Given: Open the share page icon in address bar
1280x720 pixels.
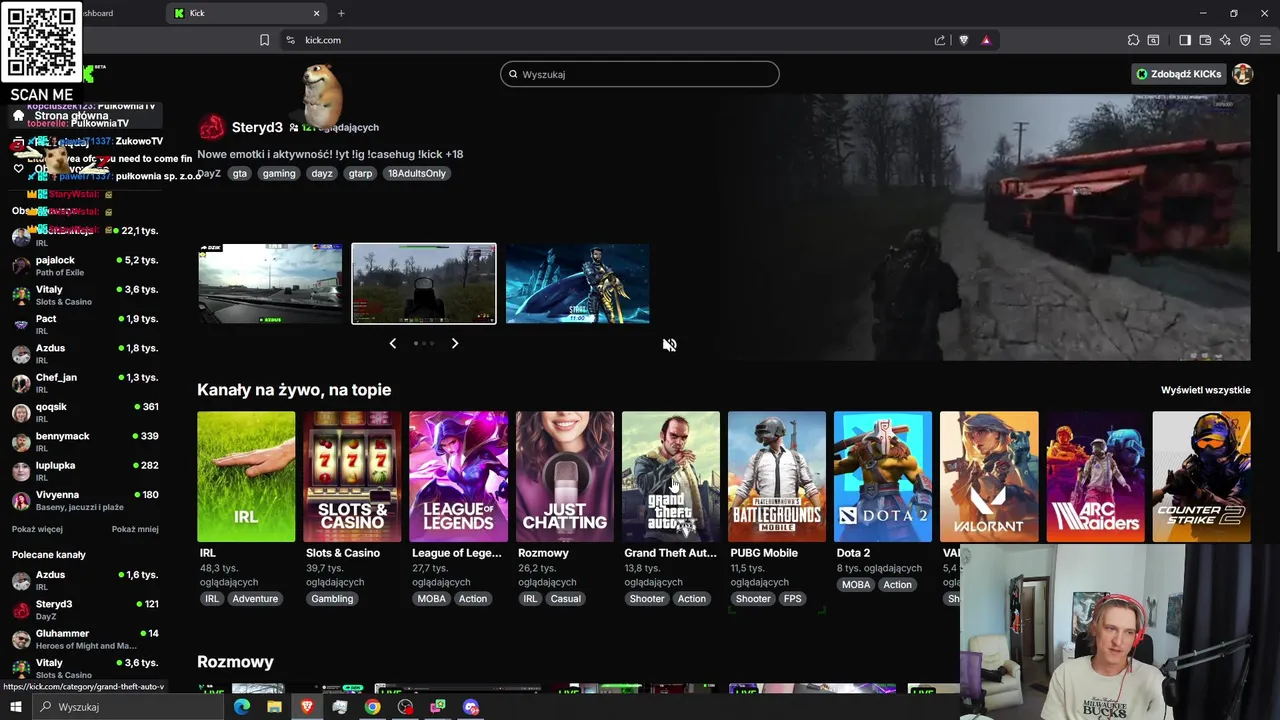Looking at the screenshot, I should 940,40.
